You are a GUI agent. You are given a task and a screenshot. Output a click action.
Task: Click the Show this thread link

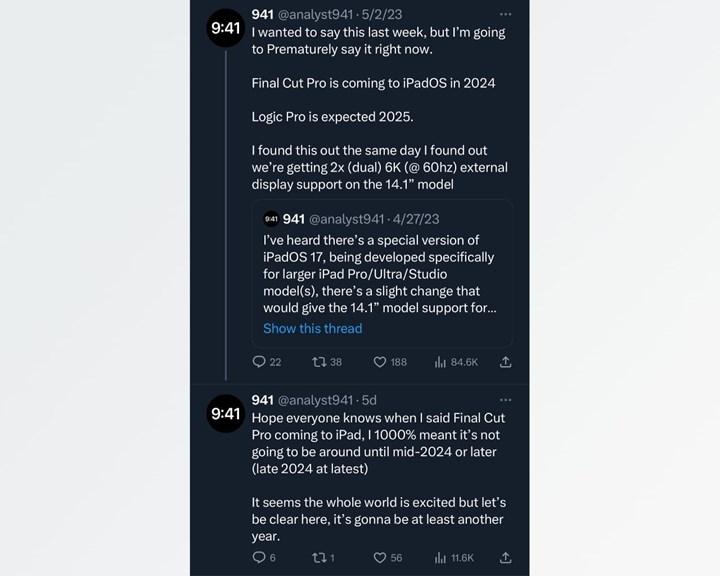coord(312,328)
